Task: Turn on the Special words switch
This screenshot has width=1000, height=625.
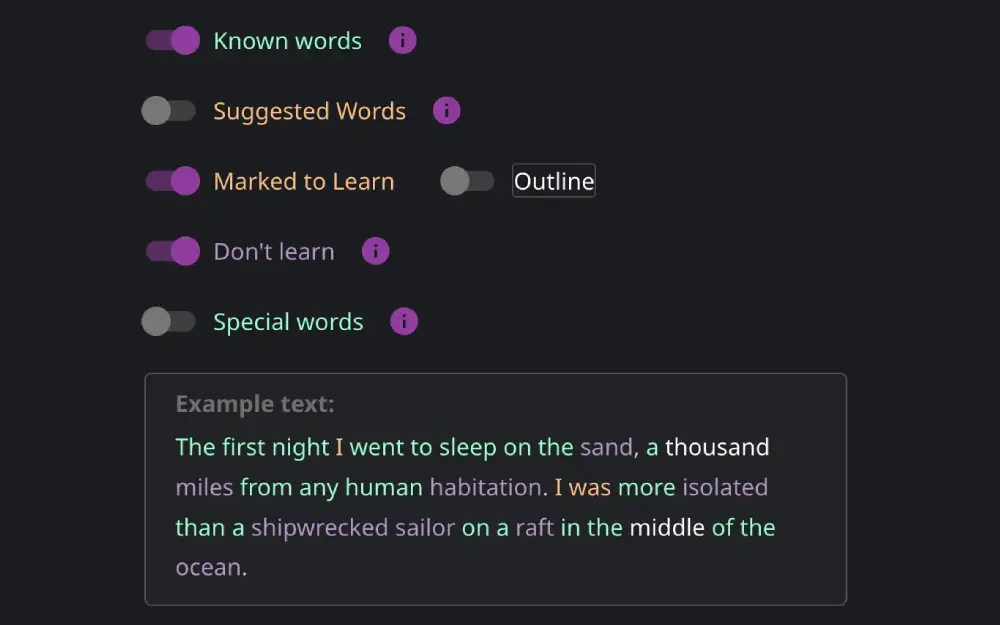Action: click(169, 322)
